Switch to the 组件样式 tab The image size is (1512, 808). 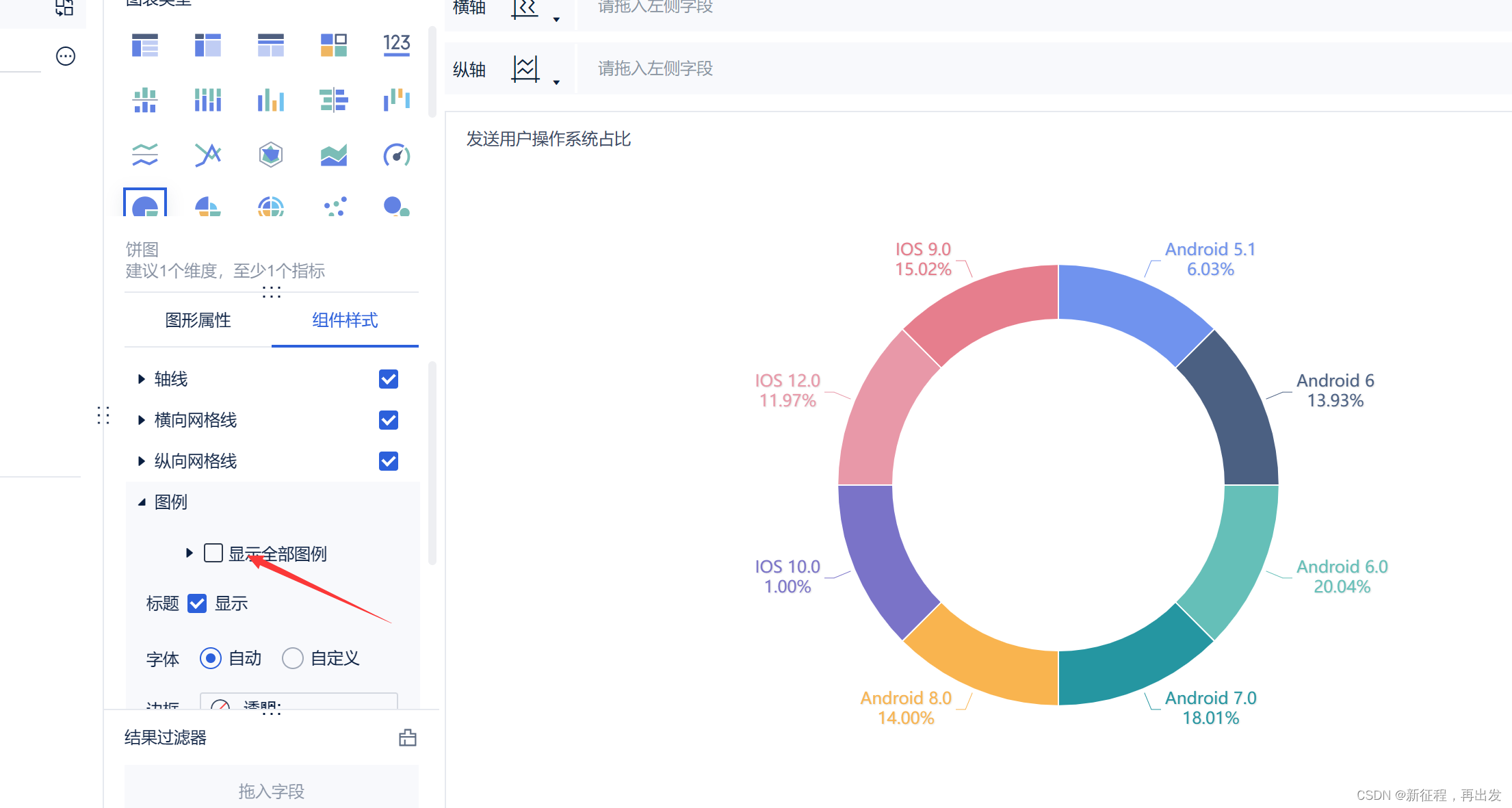[345, 320]
